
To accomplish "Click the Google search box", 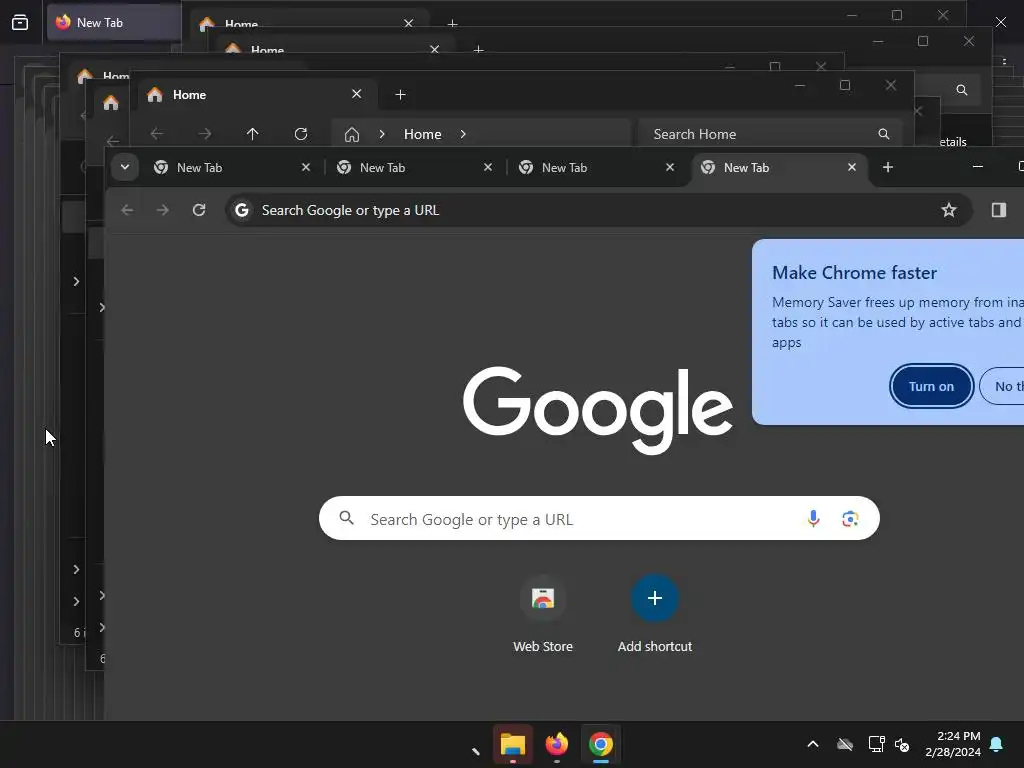I will tap(599, 519).
